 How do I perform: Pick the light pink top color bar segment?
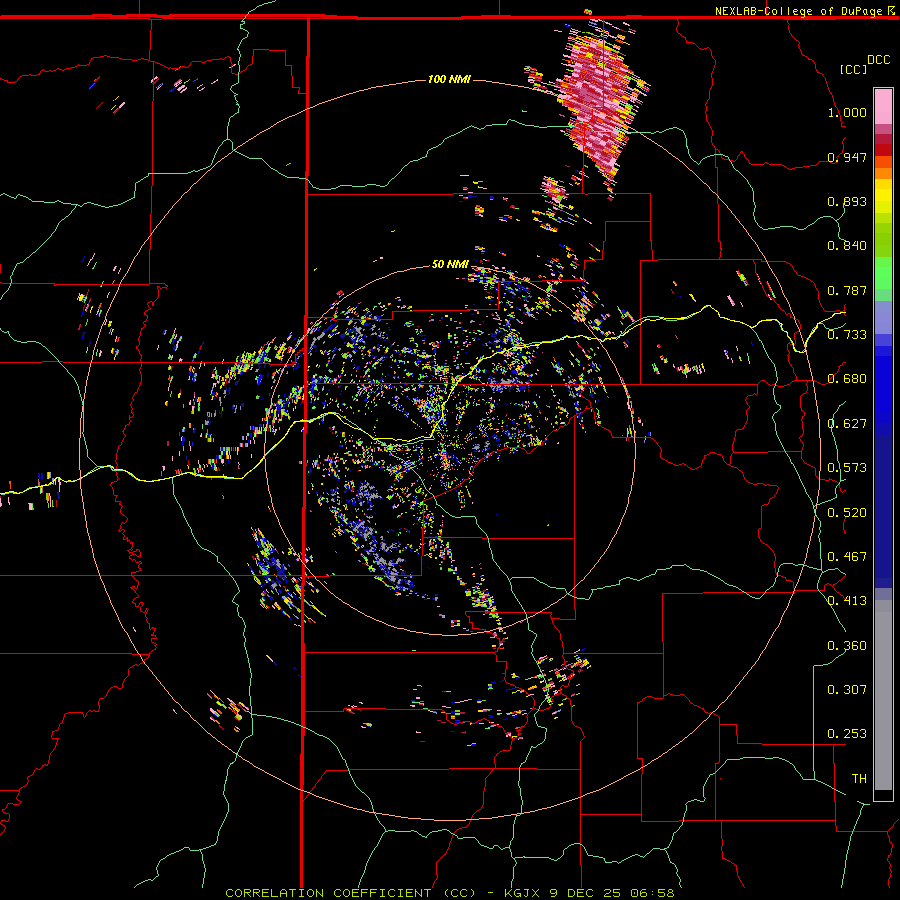click(883, 106)
